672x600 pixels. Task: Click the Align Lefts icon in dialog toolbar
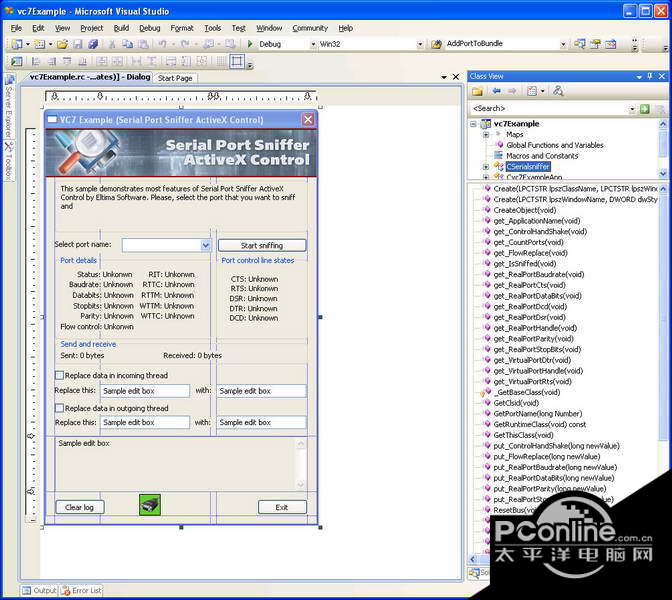tap(36, 62)
